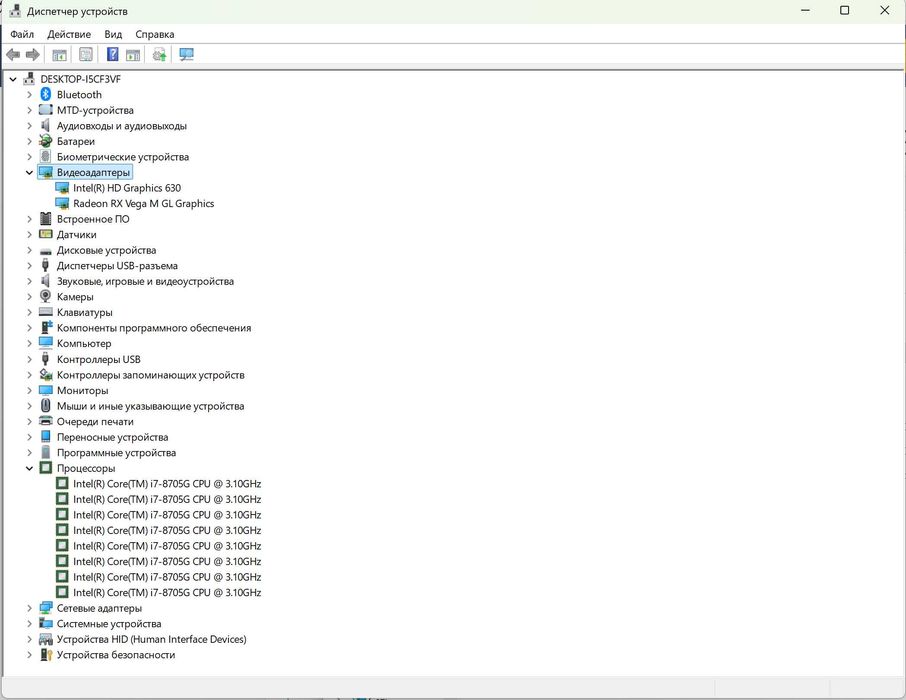906x700 pixels.
Task: Select the Программные устройства label
Action: click(116, 453)
